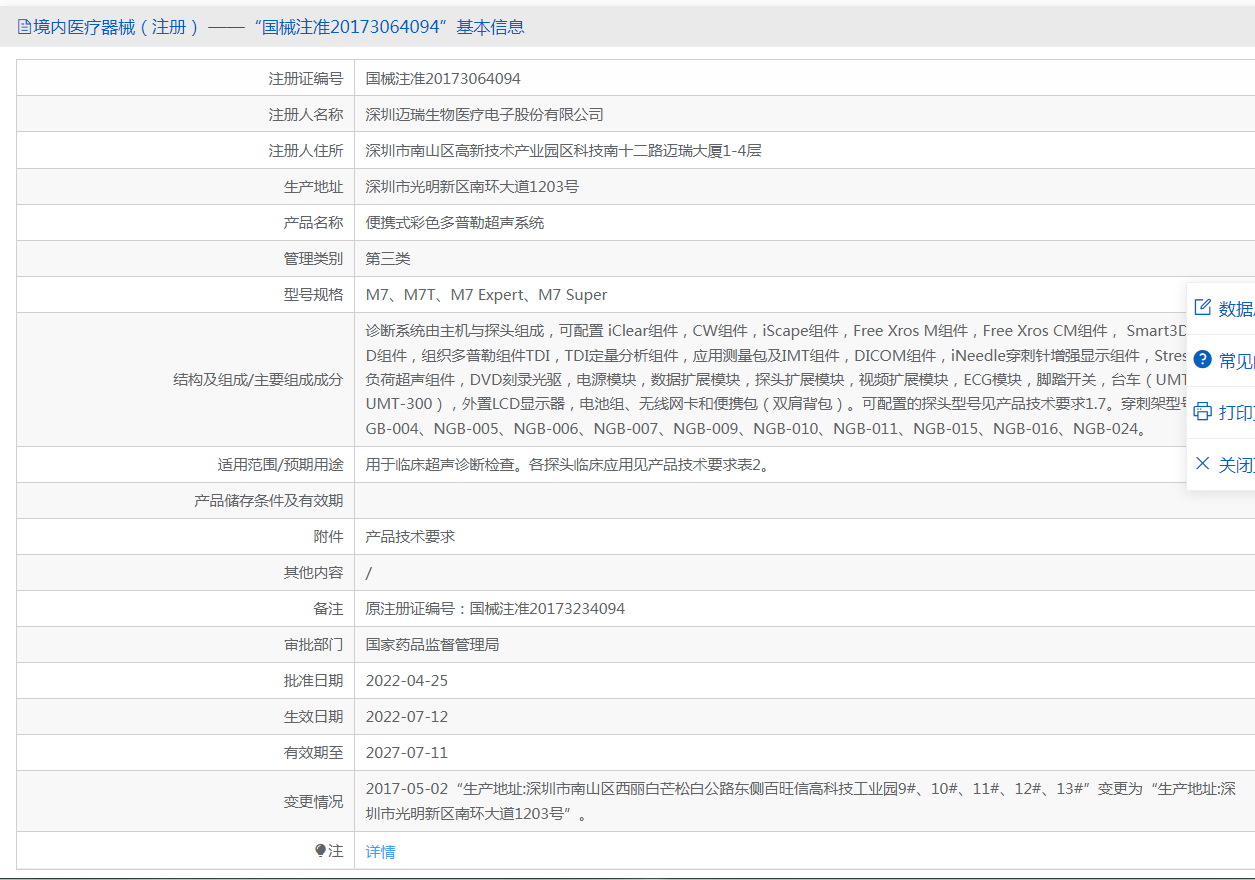
Task: Click the 型号规格 row label
Action: (x=313, y=295)
